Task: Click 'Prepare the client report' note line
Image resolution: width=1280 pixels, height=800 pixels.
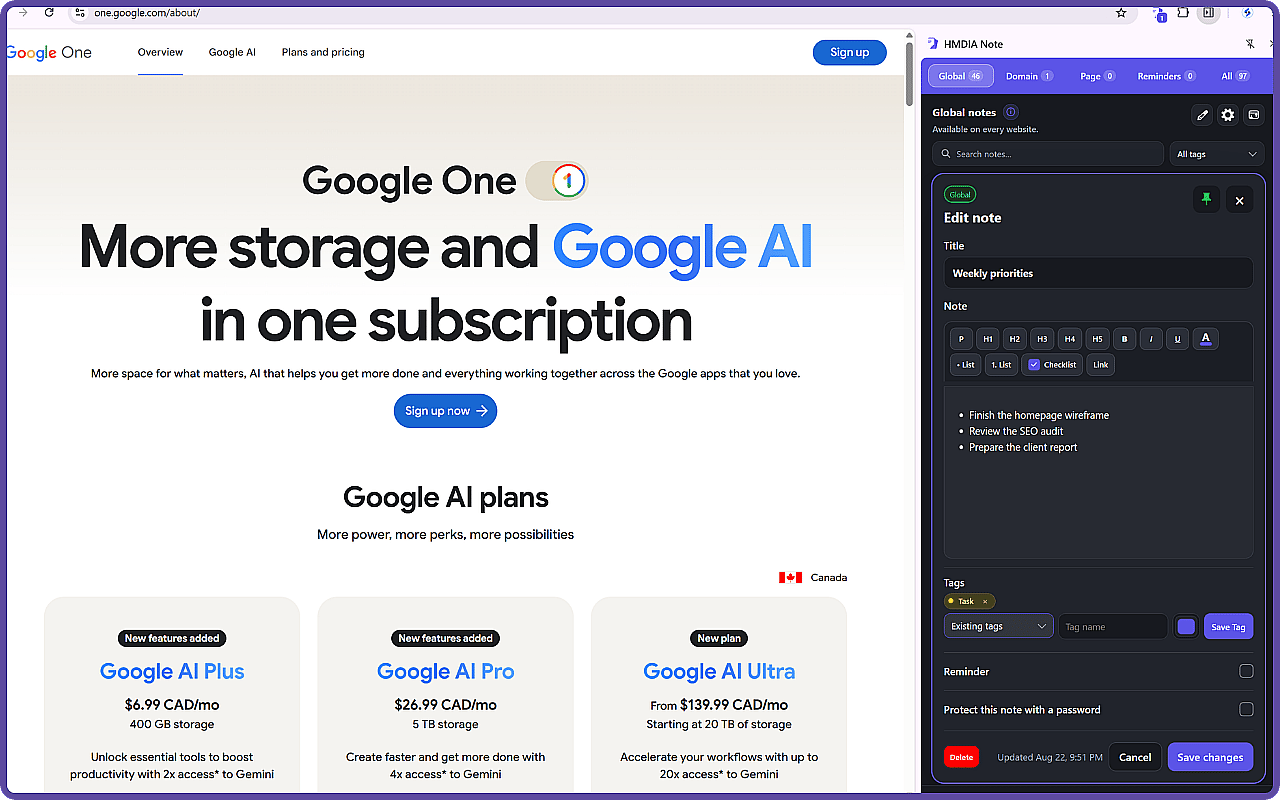Action: (1023, 447)
